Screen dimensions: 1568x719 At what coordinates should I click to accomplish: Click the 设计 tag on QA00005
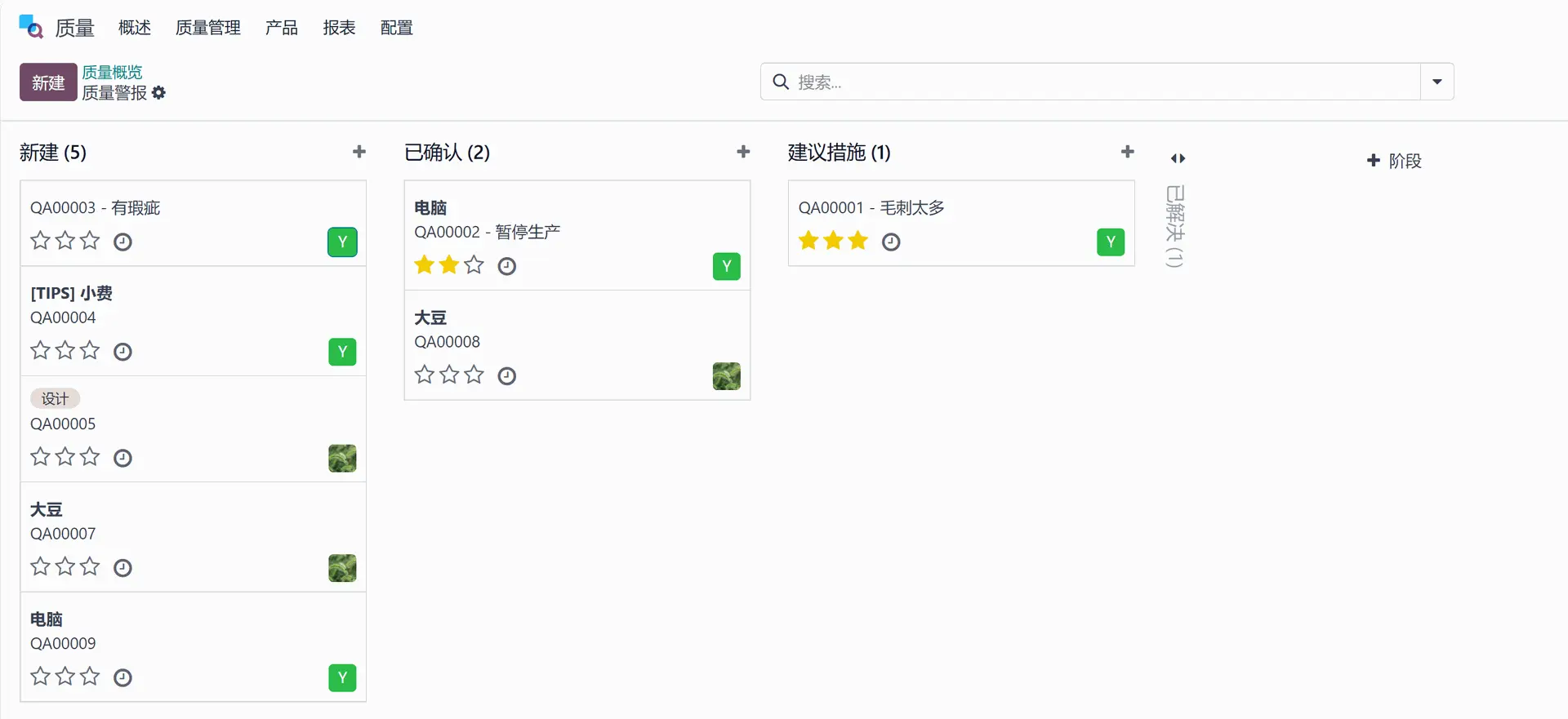click(55, 398)
